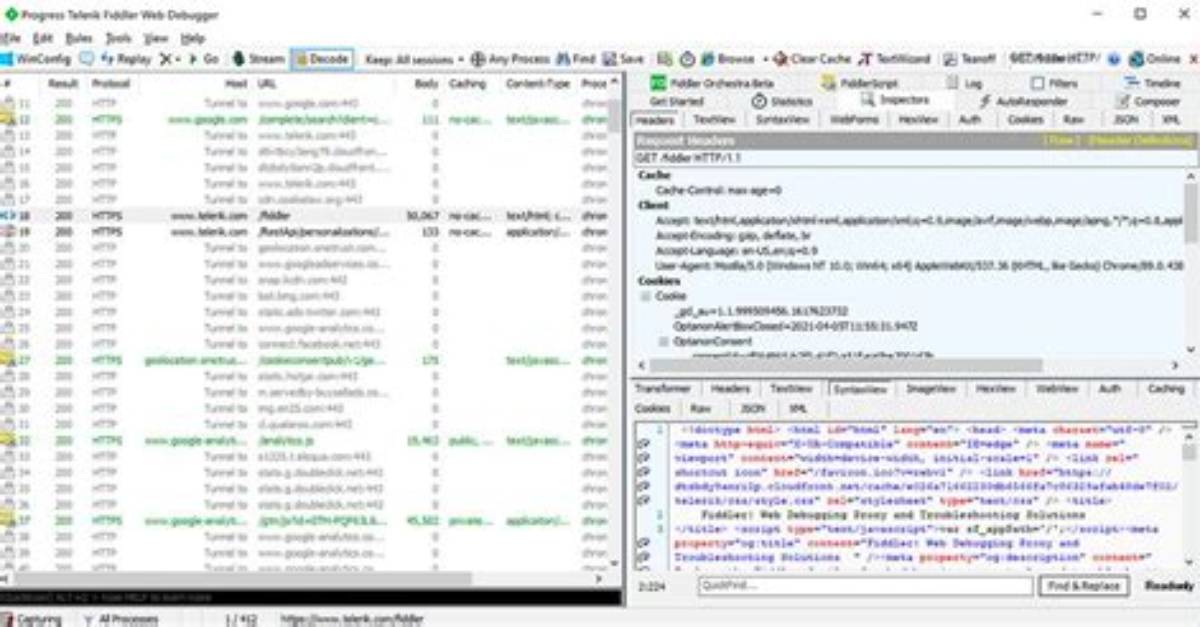Toggle the Decode toolbar button
The height and width of the screenshot is (627, 1200).
[x=321, y=60]
